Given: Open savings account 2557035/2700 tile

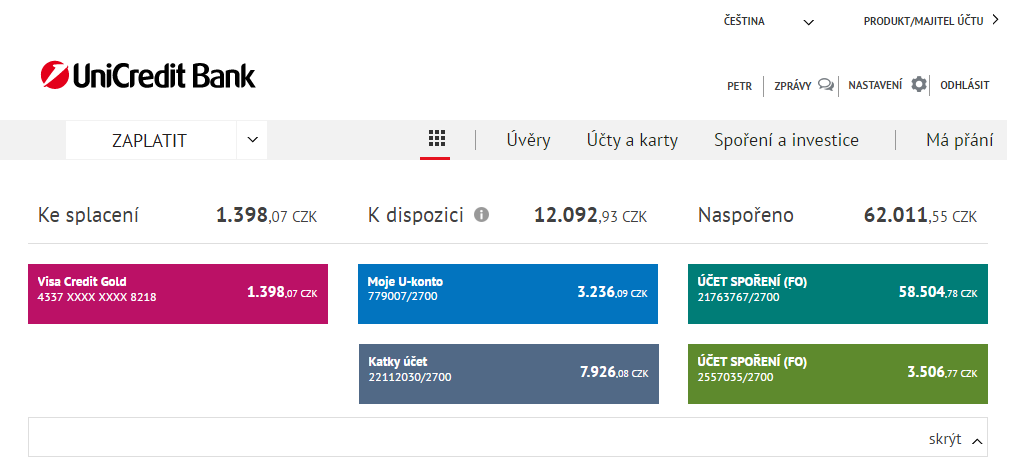Looking at the screenshot, I should point(838,373).
